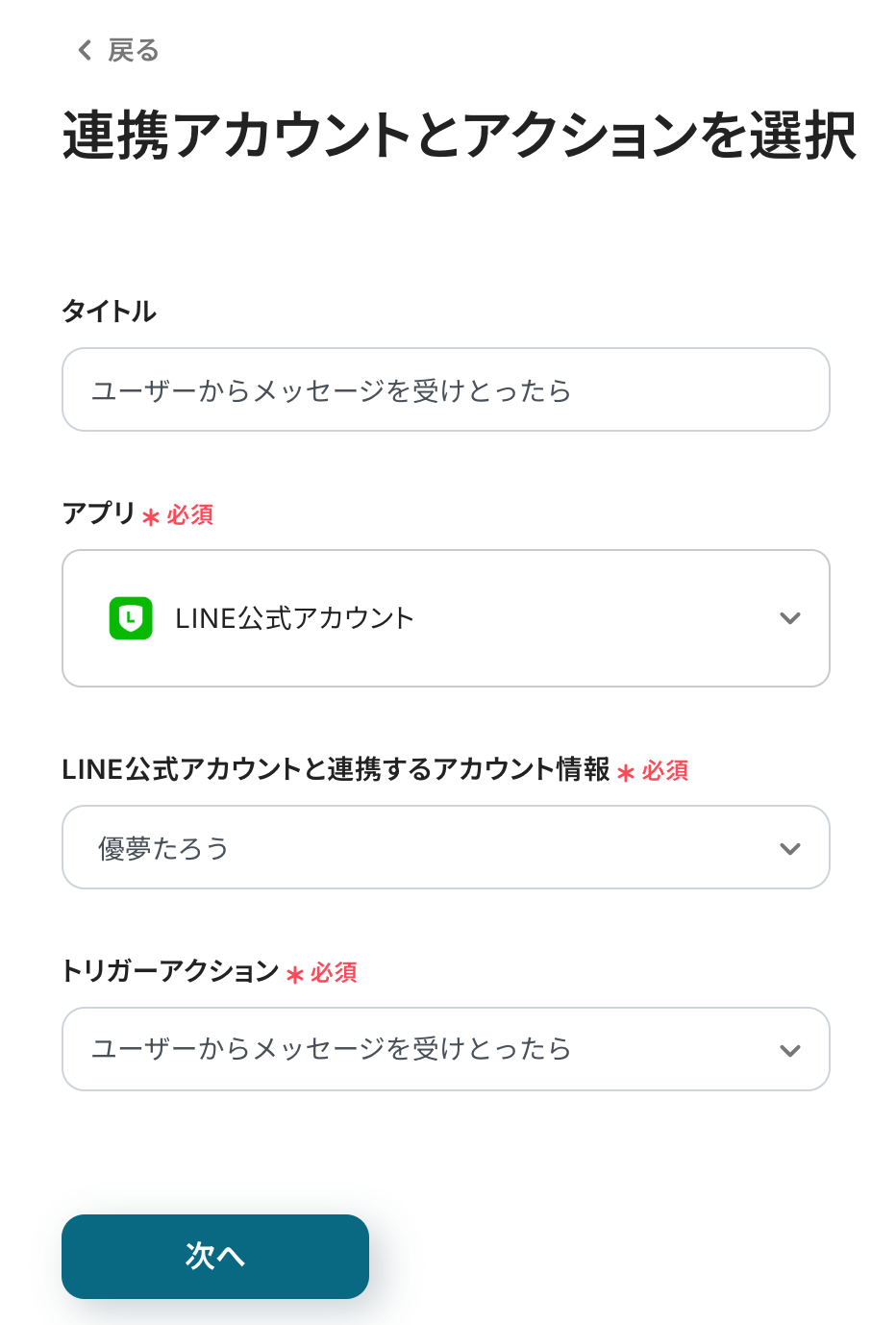Open the トリガーアクション dropdown field
Viewport: 896px width, 1325px height.
(x=445, y=1049)
